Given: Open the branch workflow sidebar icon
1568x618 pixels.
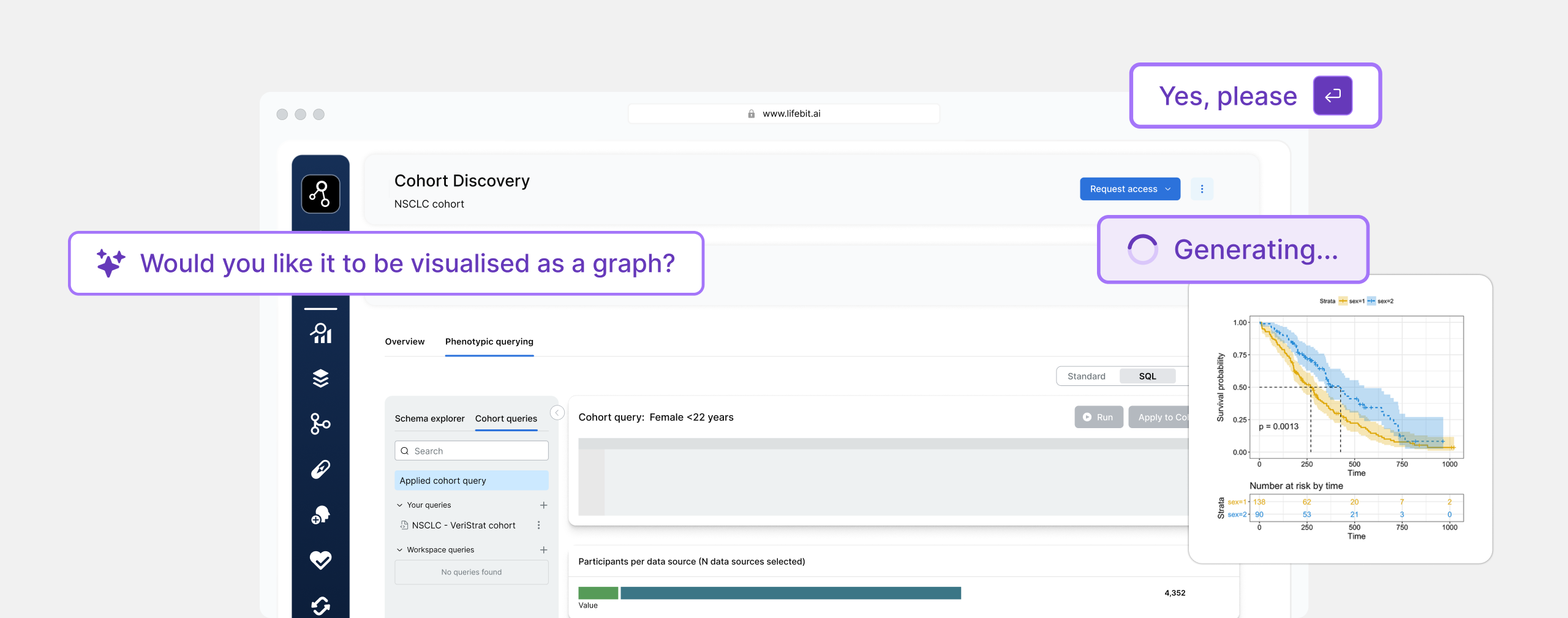Looking at the screenshot, I should pos(320,424).
